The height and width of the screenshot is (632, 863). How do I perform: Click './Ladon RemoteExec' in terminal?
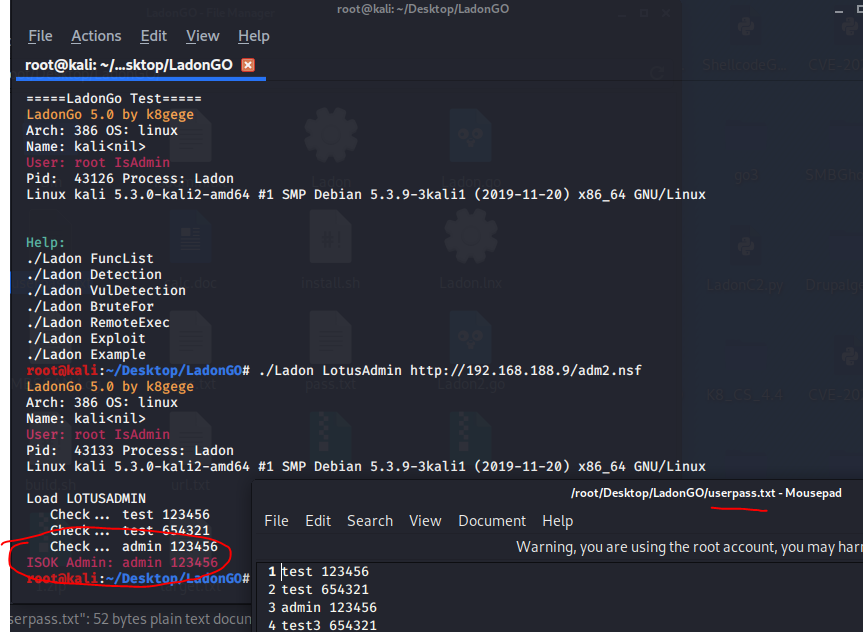coord(98,323)
